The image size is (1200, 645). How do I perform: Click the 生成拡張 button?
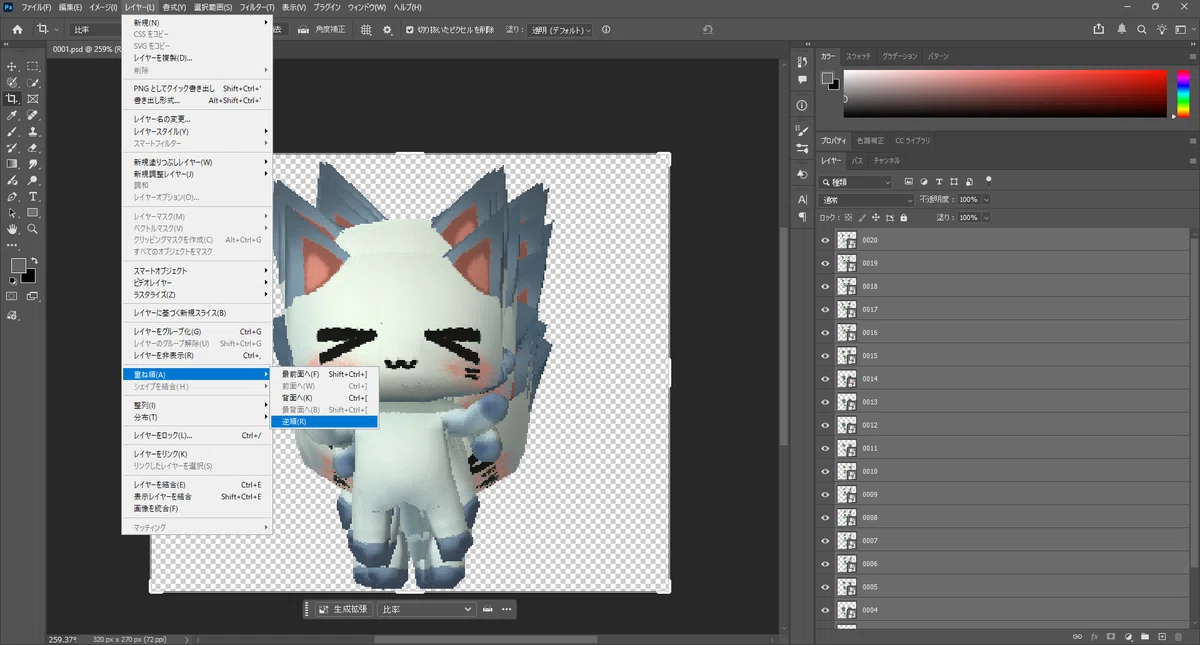click(x=342, y=609)
